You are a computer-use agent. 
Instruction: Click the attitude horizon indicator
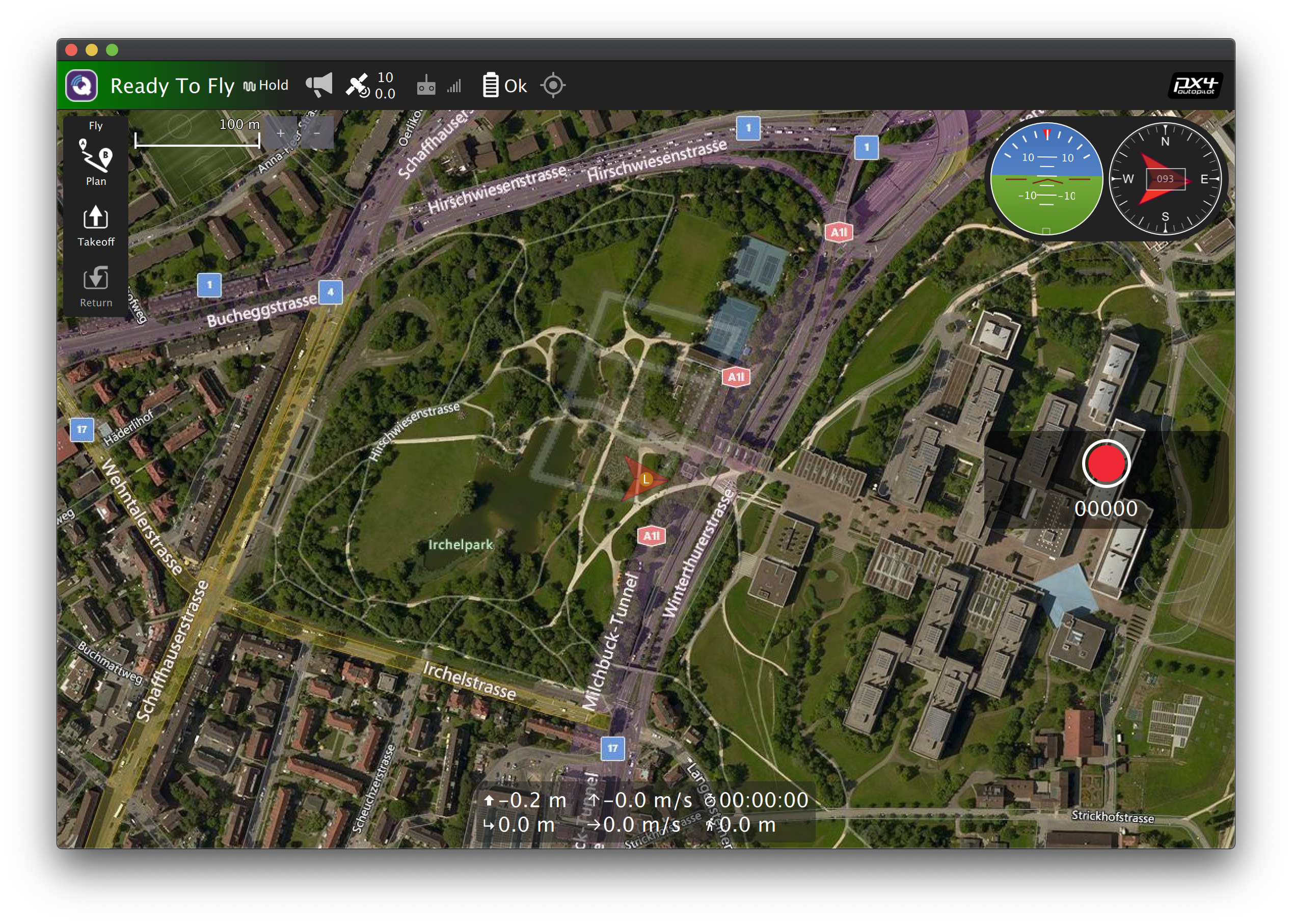(x=1046, y=179)
